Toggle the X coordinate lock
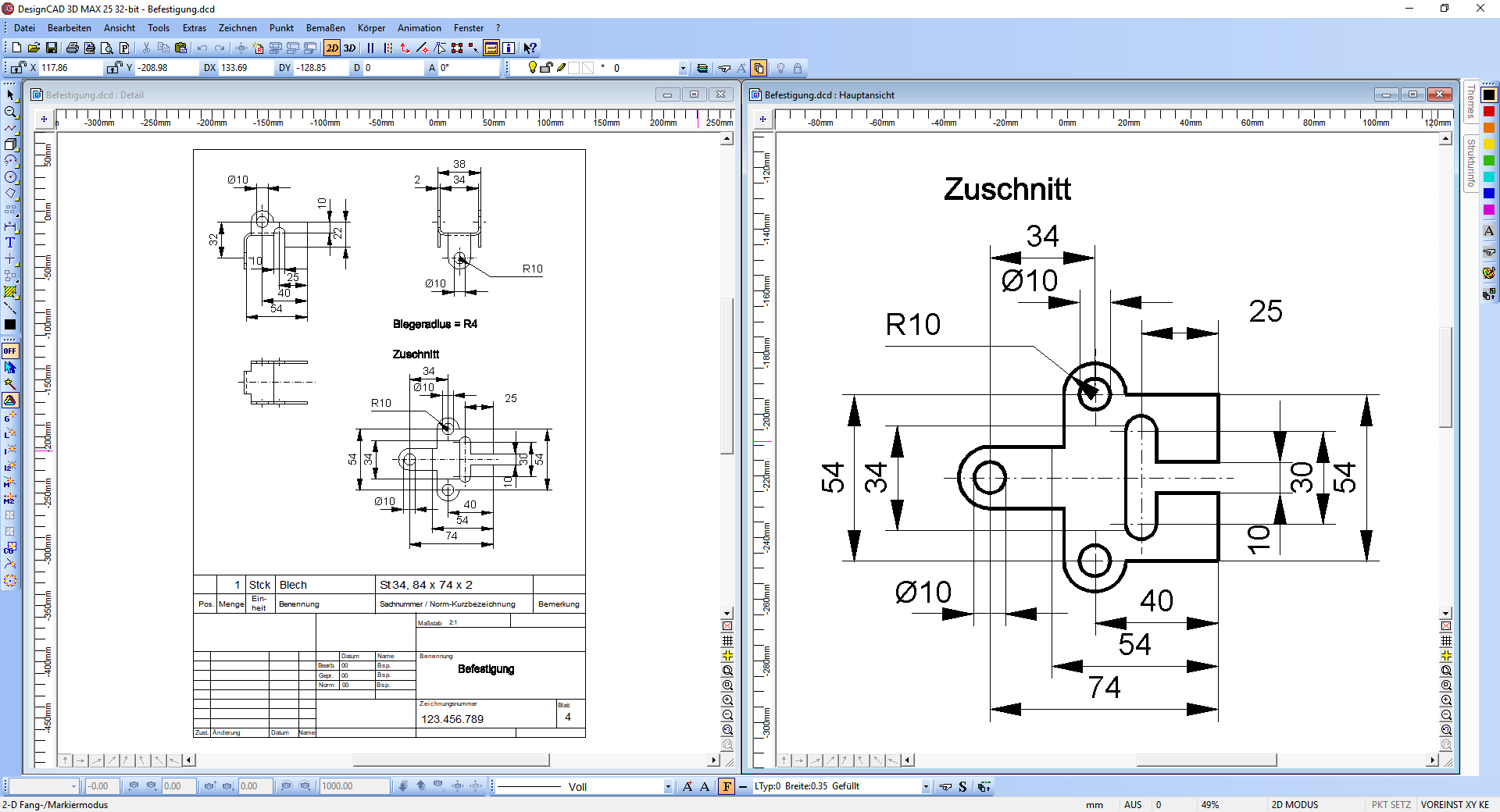This screenshot has height=812, width=1500. (19, 68)
